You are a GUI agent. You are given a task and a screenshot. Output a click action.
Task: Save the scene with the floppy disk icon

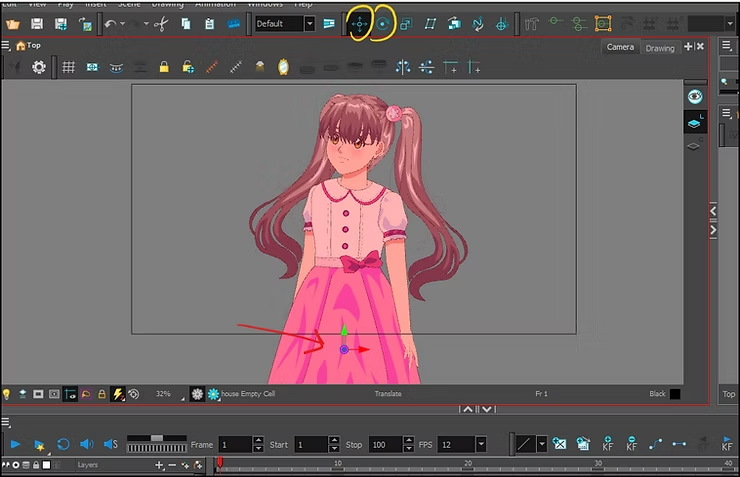pos(37,24)
